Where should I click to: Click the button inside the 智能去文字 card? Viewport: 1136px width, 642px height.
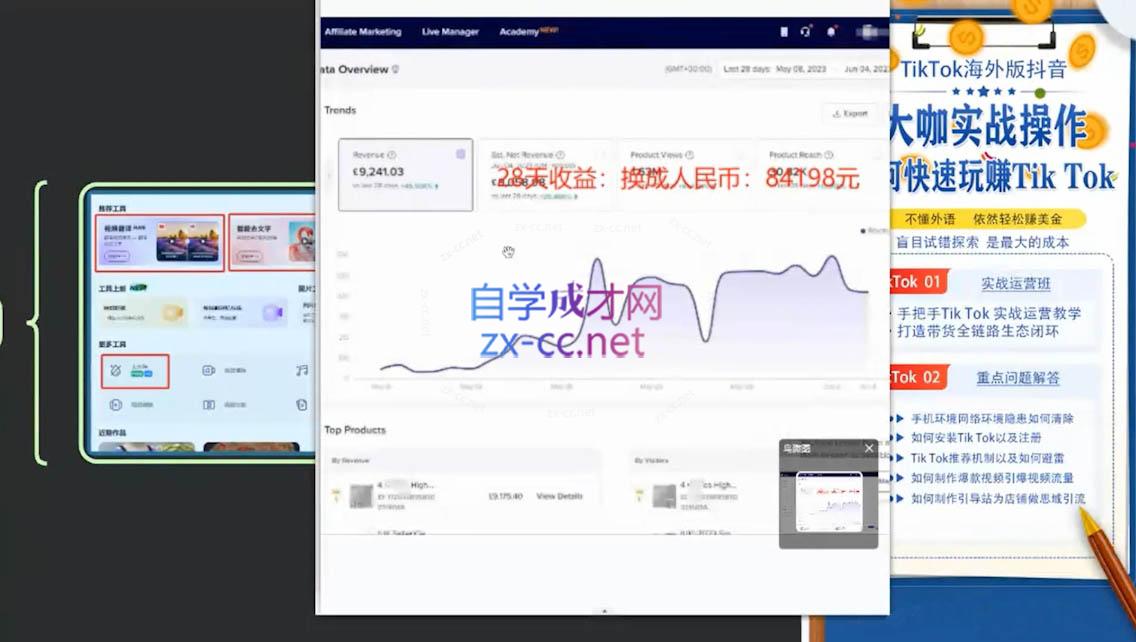(248, 257)
